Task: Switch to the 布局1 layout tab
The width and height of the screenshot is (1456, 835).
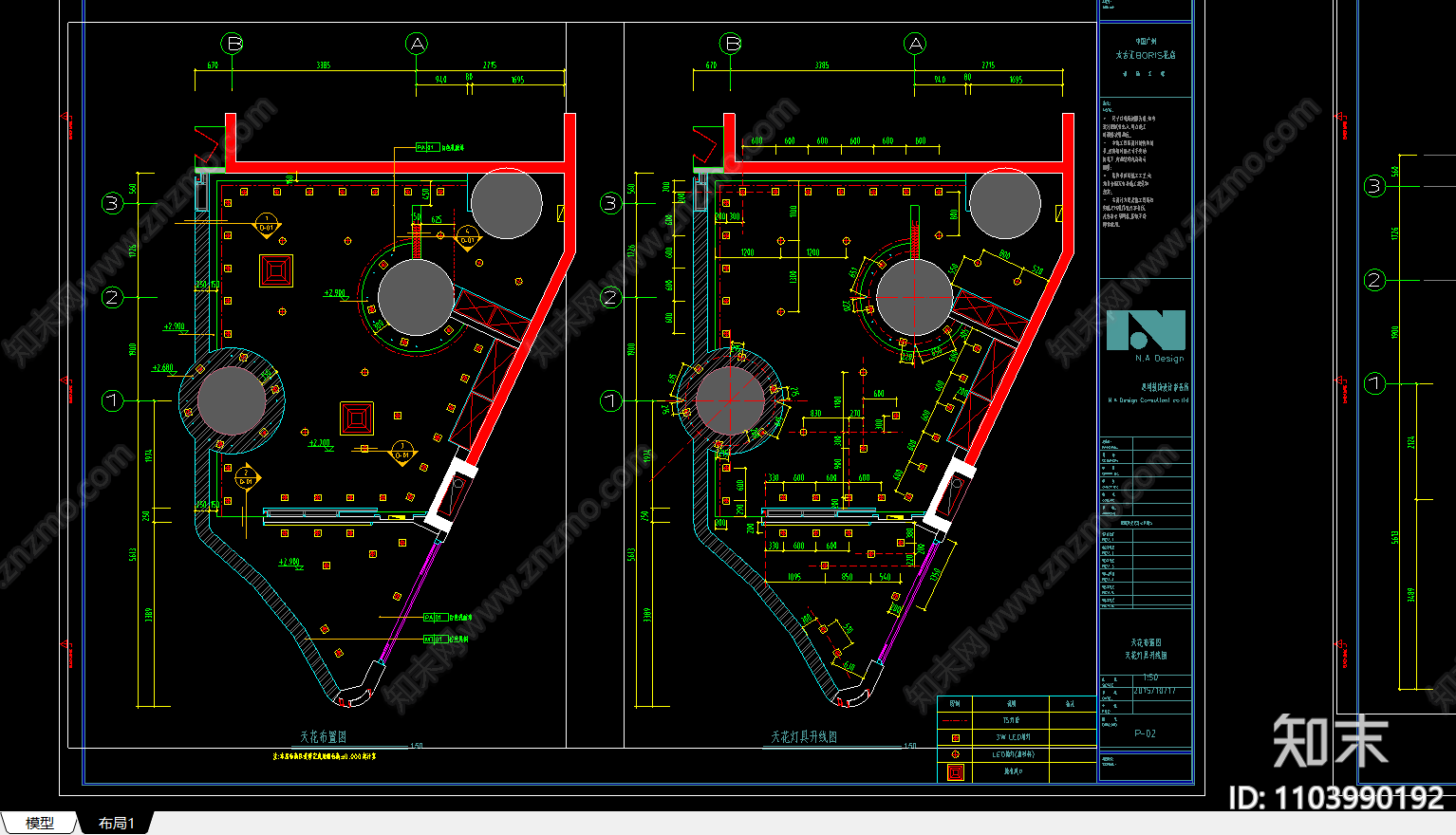Action: pyautogui.click(x=116, y=823)
